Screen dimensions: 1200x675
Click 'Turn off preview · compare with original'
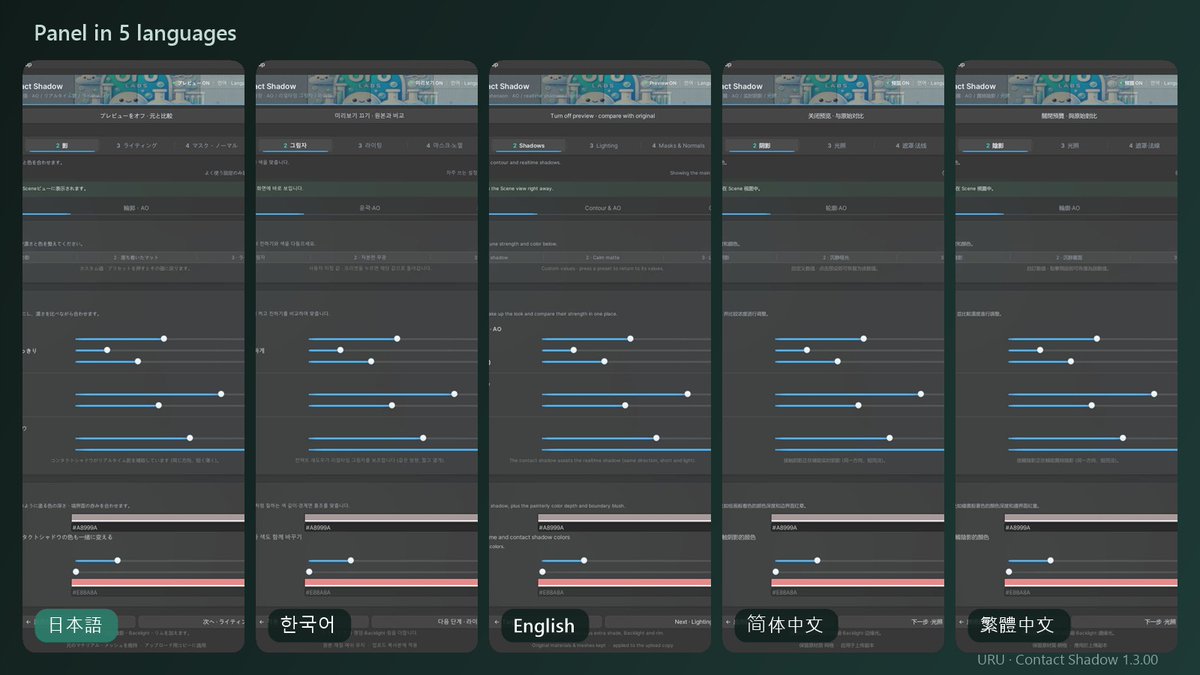click(600, 116)
